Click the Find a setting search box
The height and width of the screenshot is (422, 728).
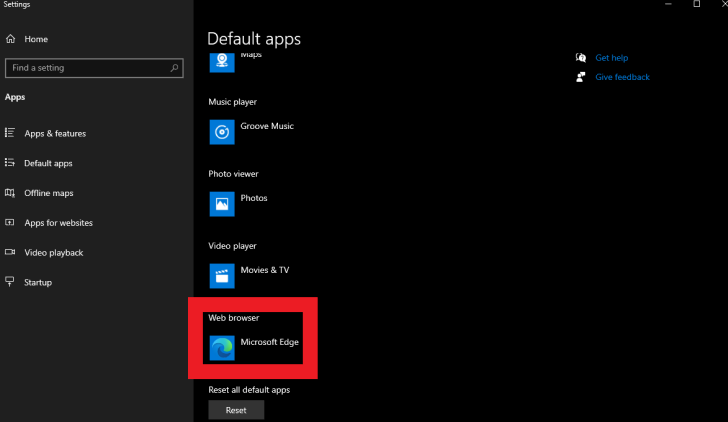pos(94,68)
